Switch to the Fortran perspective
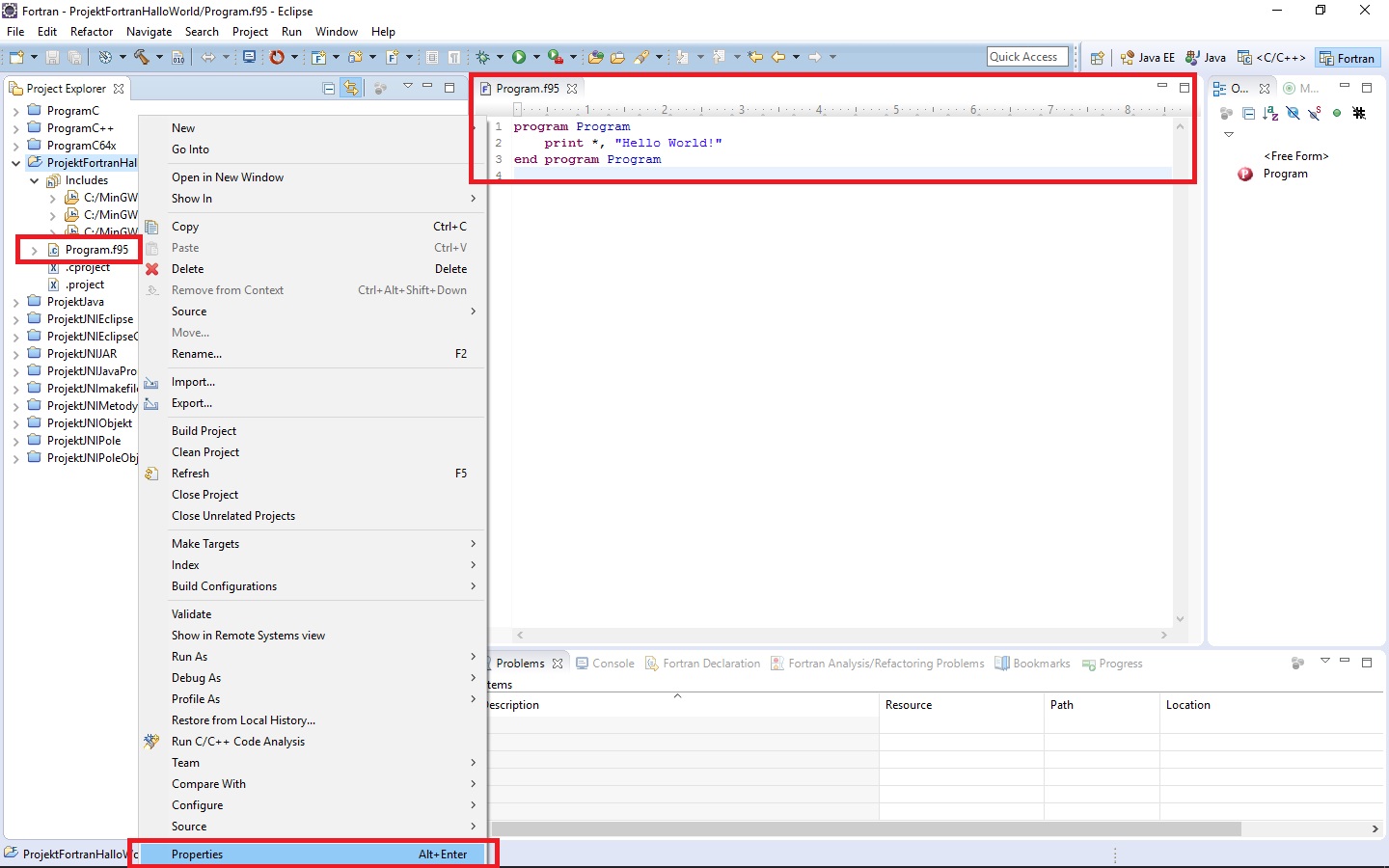This screenshot has width=1389, height=868. click(1348, 58)
